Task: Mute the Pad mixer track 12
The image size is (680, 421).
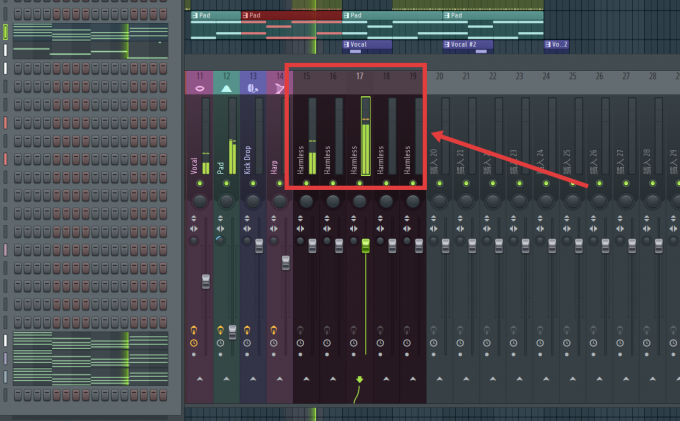Action: [226, 183]
